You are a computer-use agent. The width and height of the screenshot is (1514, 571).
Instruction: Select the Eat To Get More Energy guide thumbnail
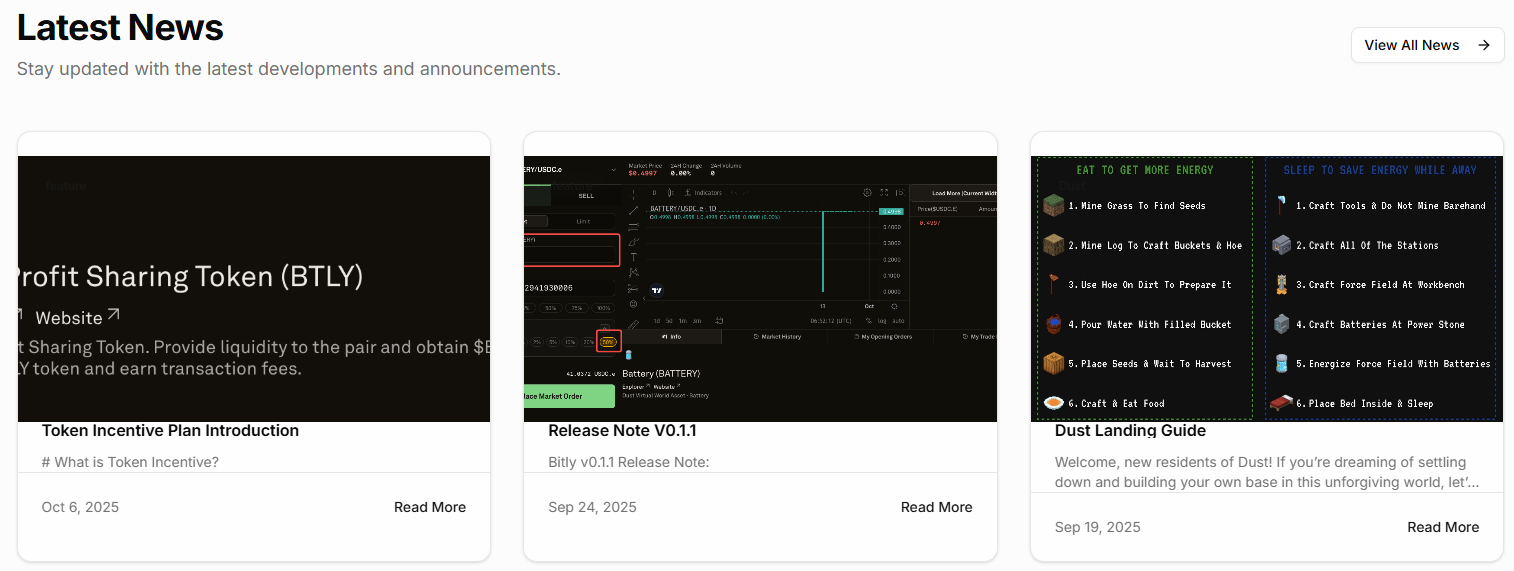pos(1267,289)
